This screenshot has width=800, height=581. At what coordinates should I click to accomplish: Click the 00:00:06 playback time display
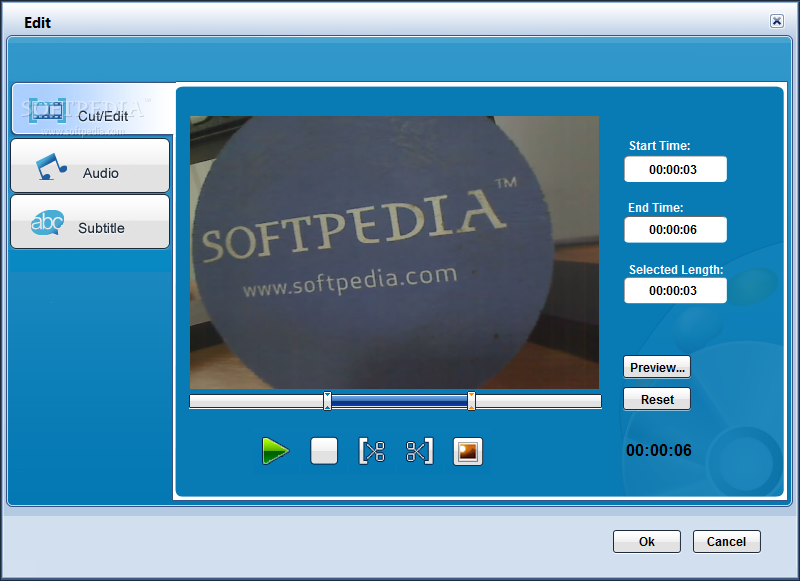coord(659,450)
